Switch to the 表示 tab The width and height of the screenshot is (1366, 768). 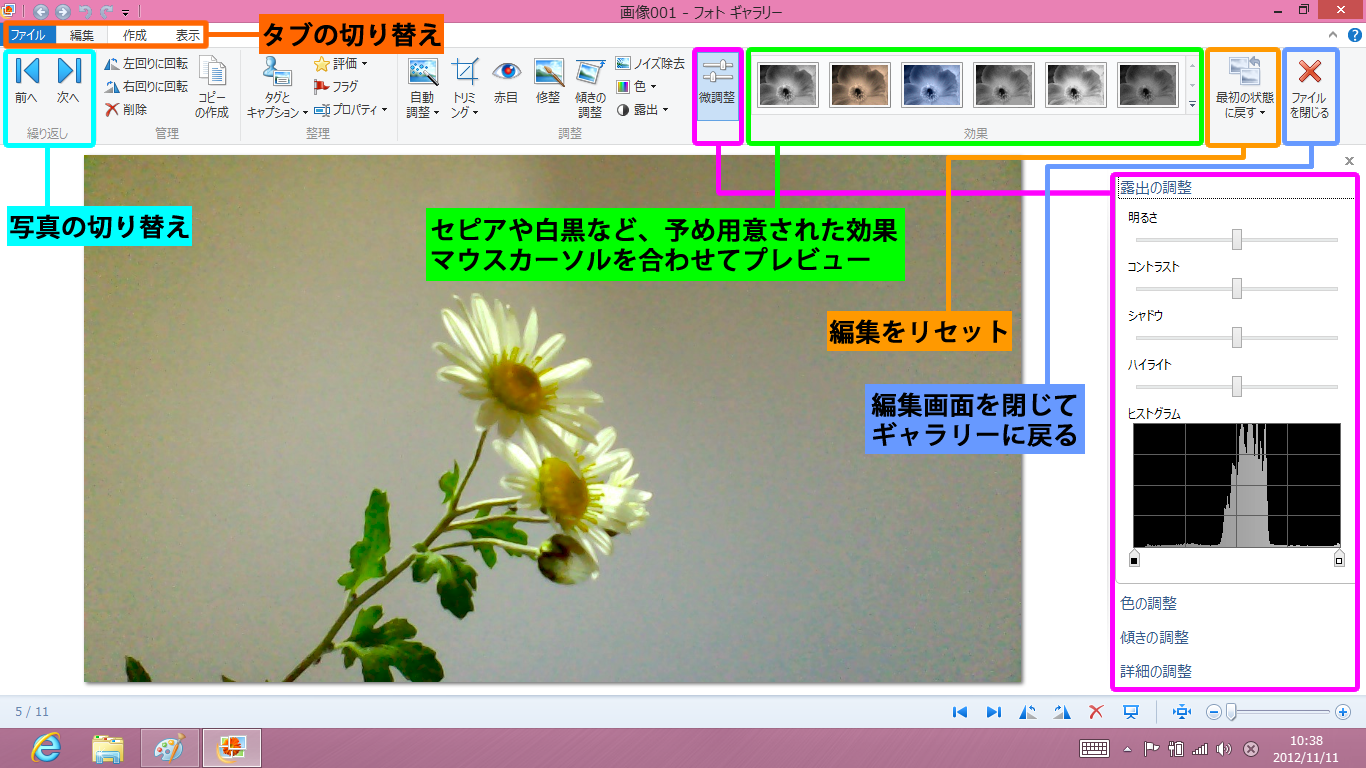pyautogui.click(x=188, y=35)
